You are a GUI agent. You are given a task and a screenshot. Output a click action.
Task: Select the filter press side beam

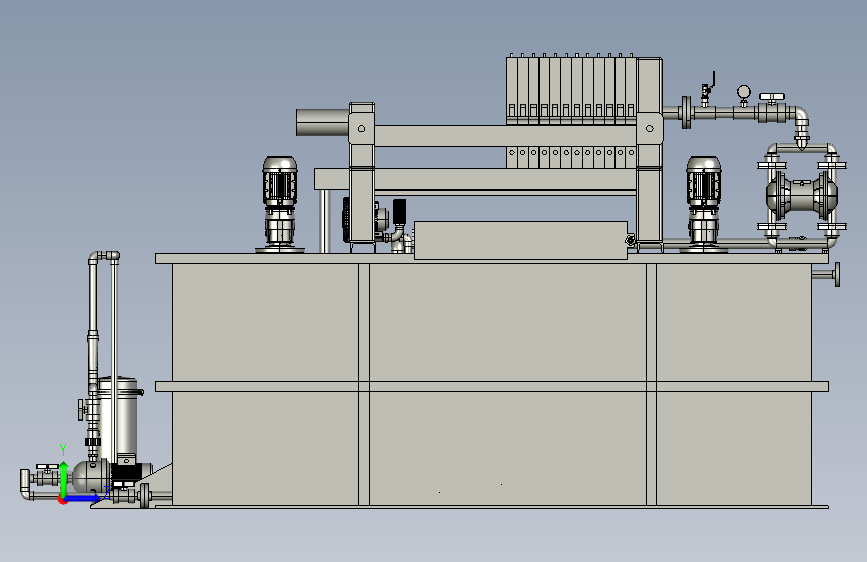coord(505,136)
